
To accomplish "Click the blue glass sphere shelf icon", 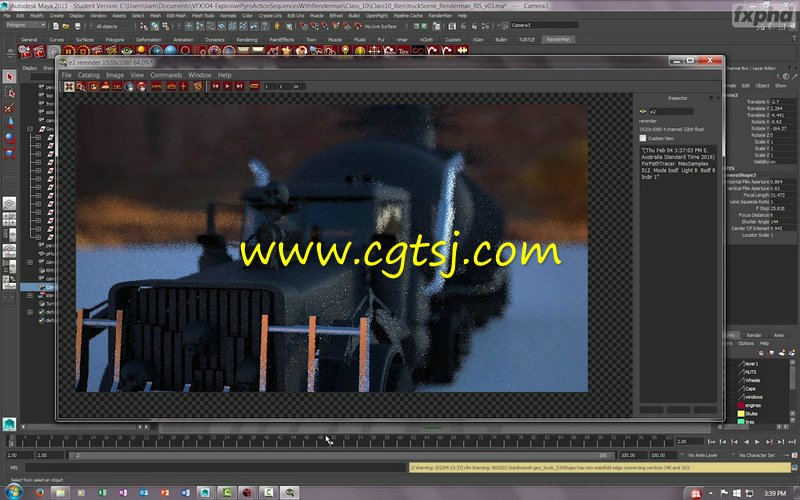I will click(x=170, y=51).
